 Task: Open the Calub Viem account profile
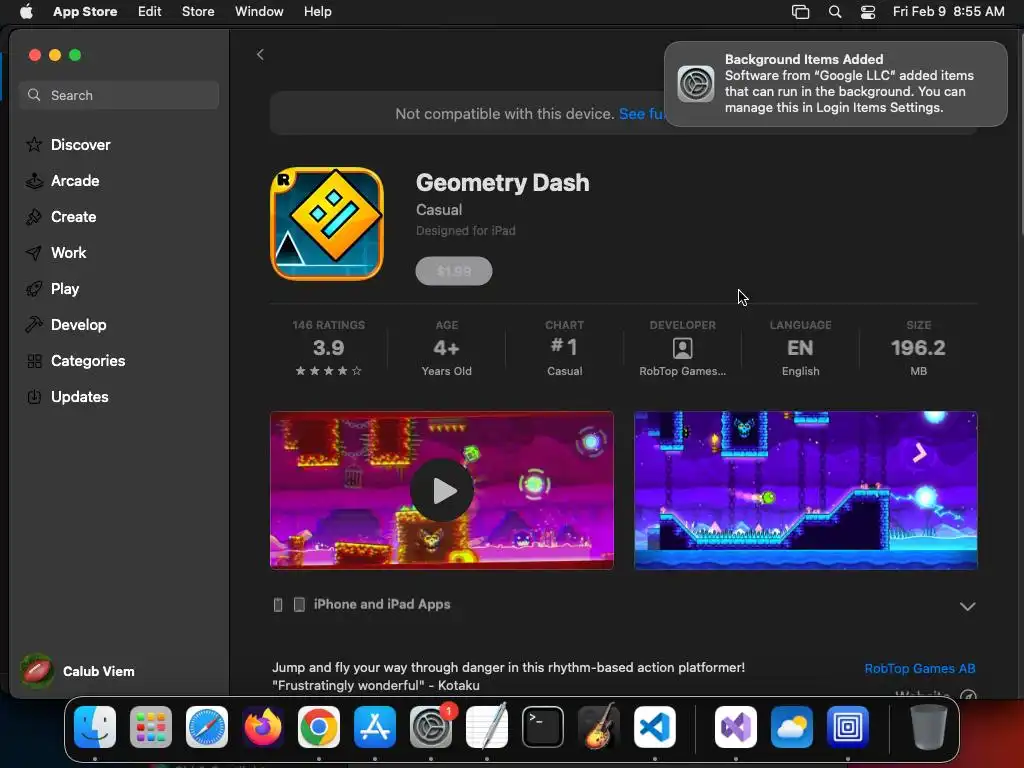[78, 671]
